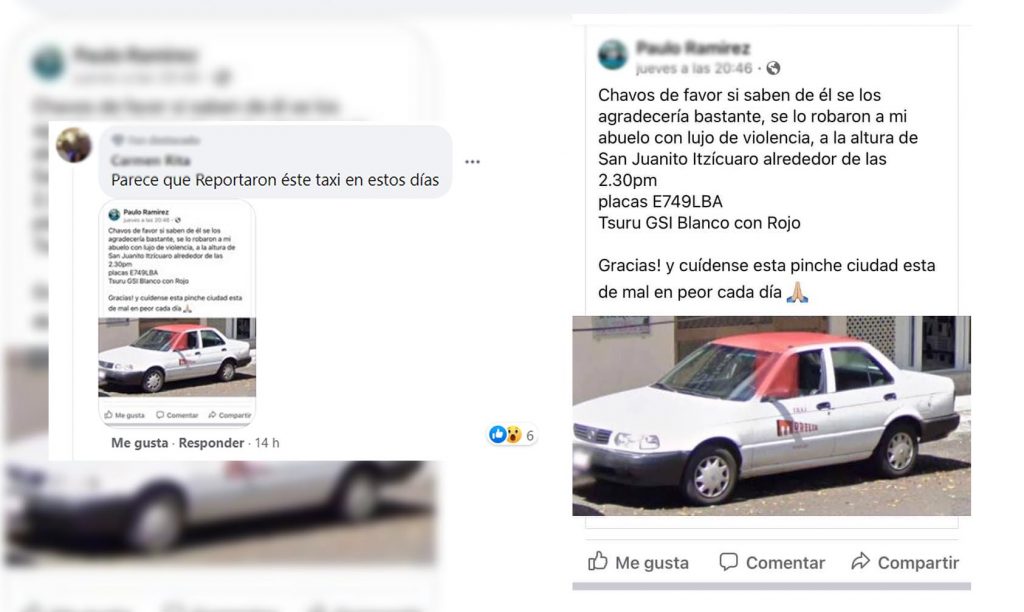Open the taxi photo in the right post

click(x=771, y=416)
